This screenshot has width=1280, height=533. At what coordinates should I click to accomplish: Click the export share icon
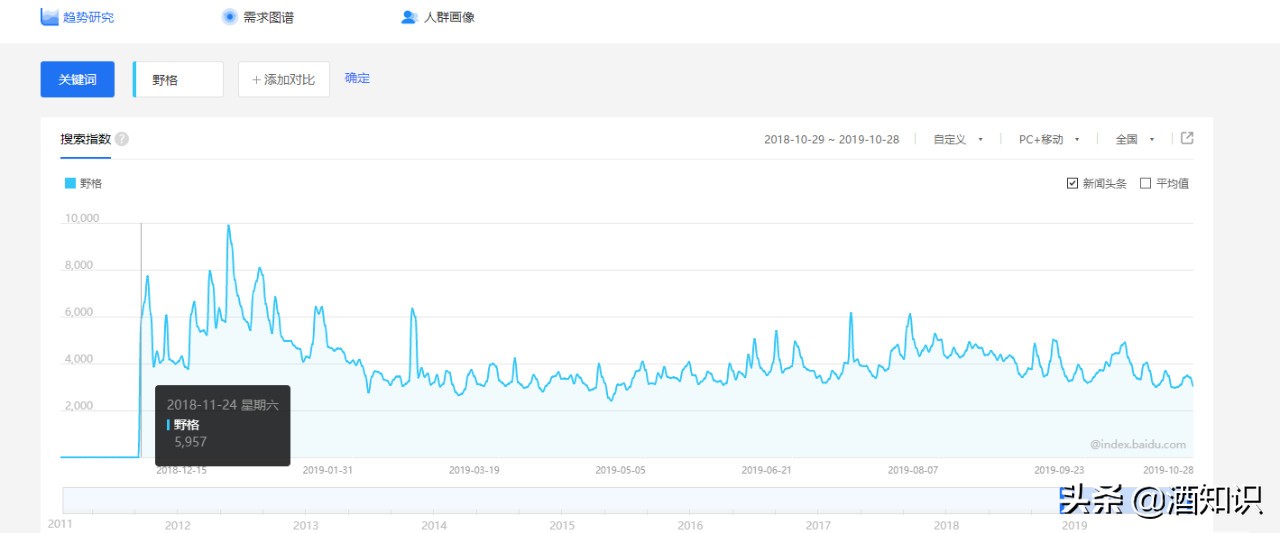[1187, 138]
